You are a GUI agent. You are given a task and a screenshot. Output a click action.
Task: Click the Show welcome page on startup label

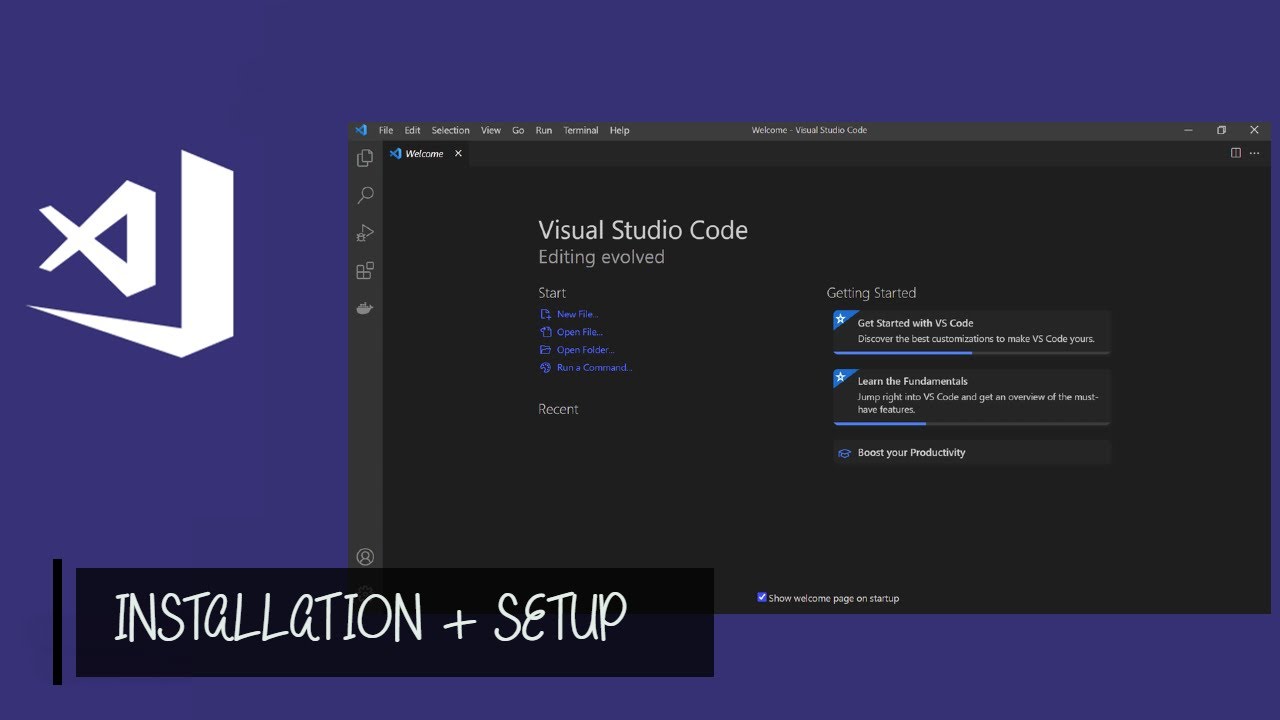coord(834,598)
